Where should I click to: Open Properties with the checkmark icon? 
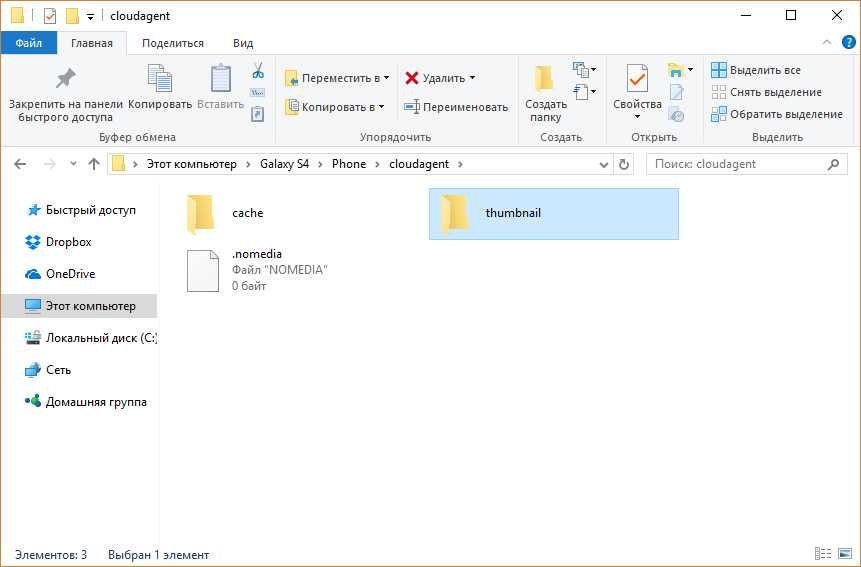pyautogui.click(x=637, y=79)
